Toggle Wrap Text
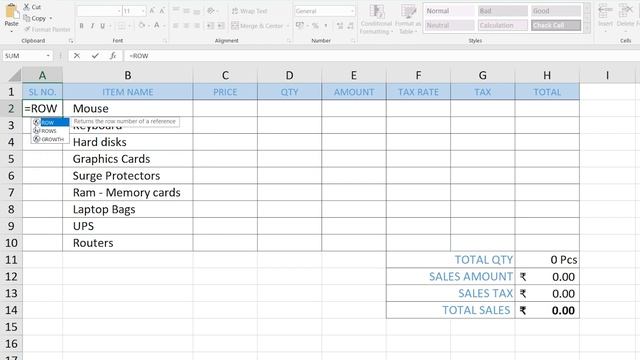Image resolution: width=640 pixels, height=360 pixels. click(249, 11)
